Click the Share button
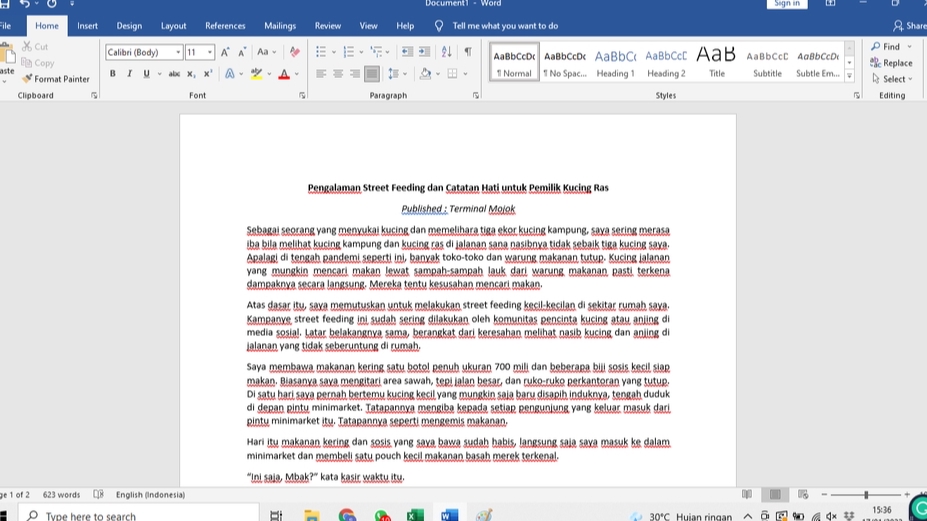The width and height of the screenshot is (927, 521). [909, 26]
